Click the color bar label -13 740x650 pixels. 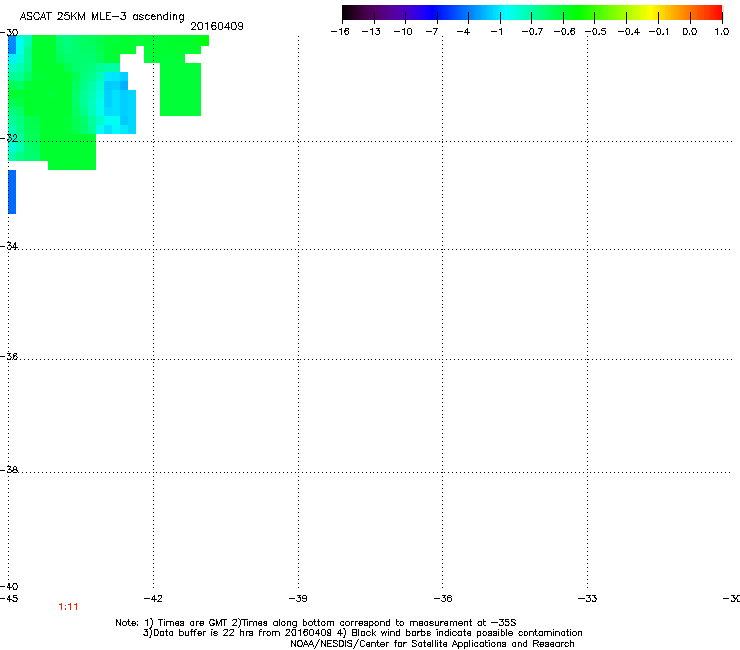click(371, 32)
